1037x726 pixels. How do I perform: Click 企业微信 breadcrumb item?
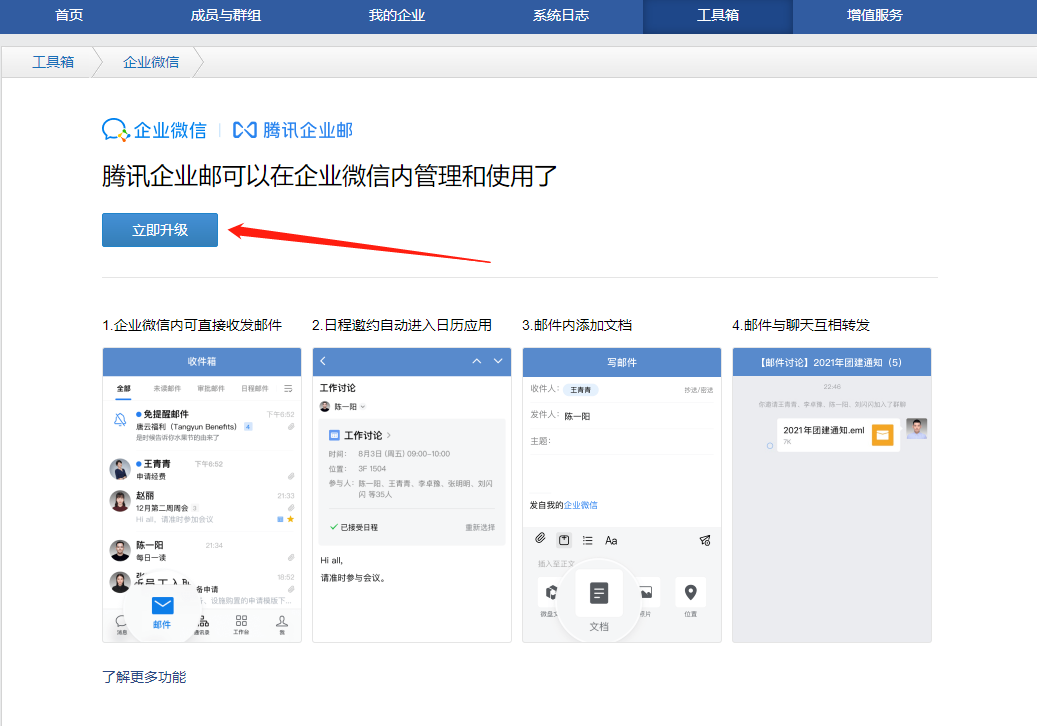coord(151,62)
